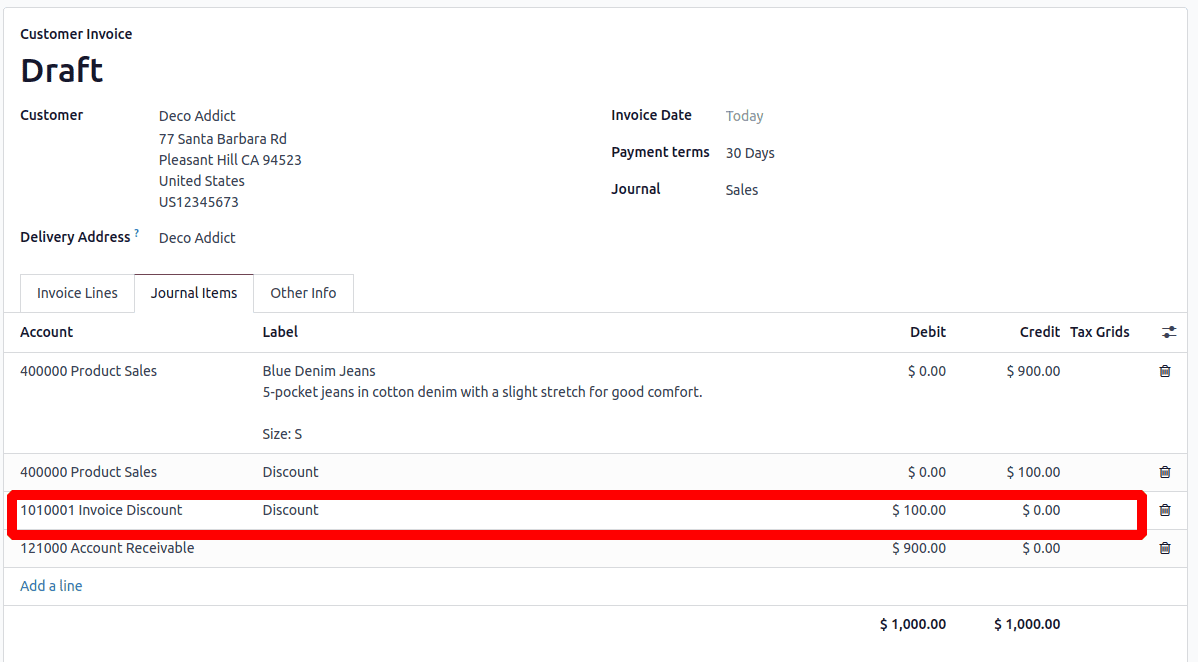This screenshot has width=1198, height=662.
Task: Sort by the Account column header
Action: 47,332
